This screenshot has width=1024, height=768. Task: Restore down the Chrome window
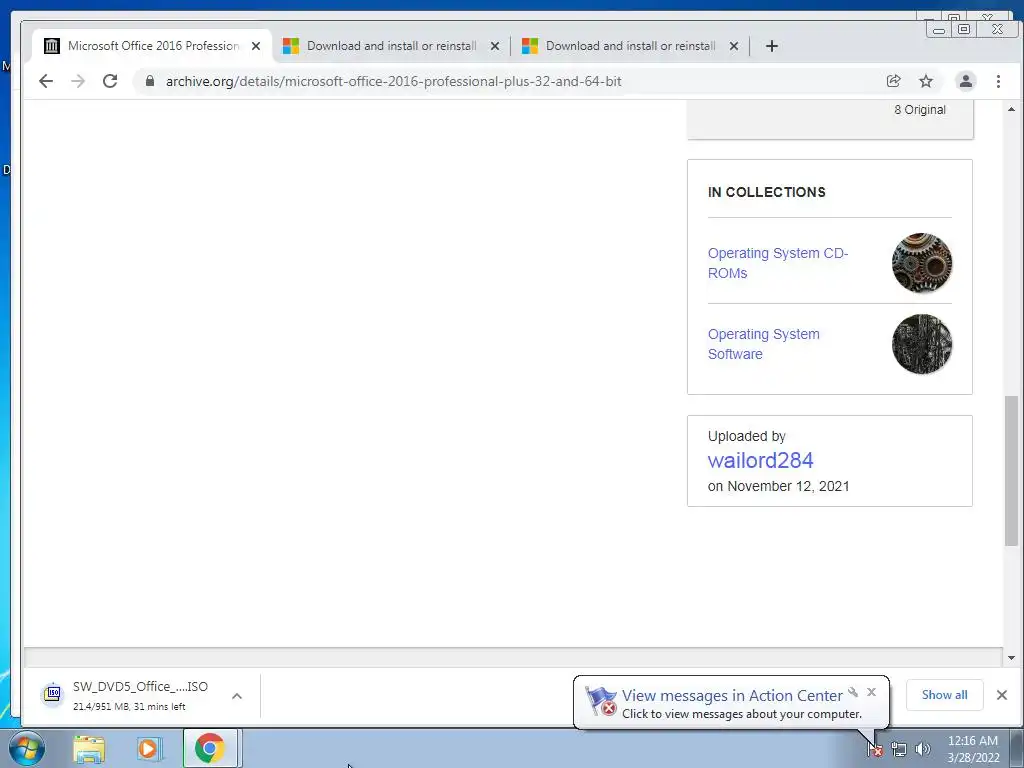[964, 29]
